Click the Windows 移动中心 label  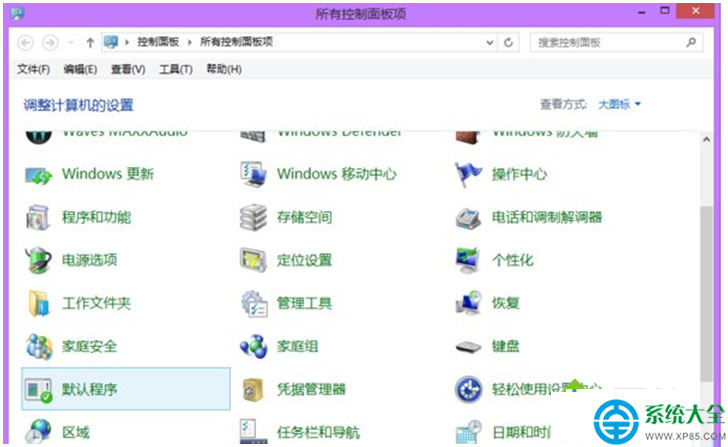pyautogui.click(x=337, y=174)
